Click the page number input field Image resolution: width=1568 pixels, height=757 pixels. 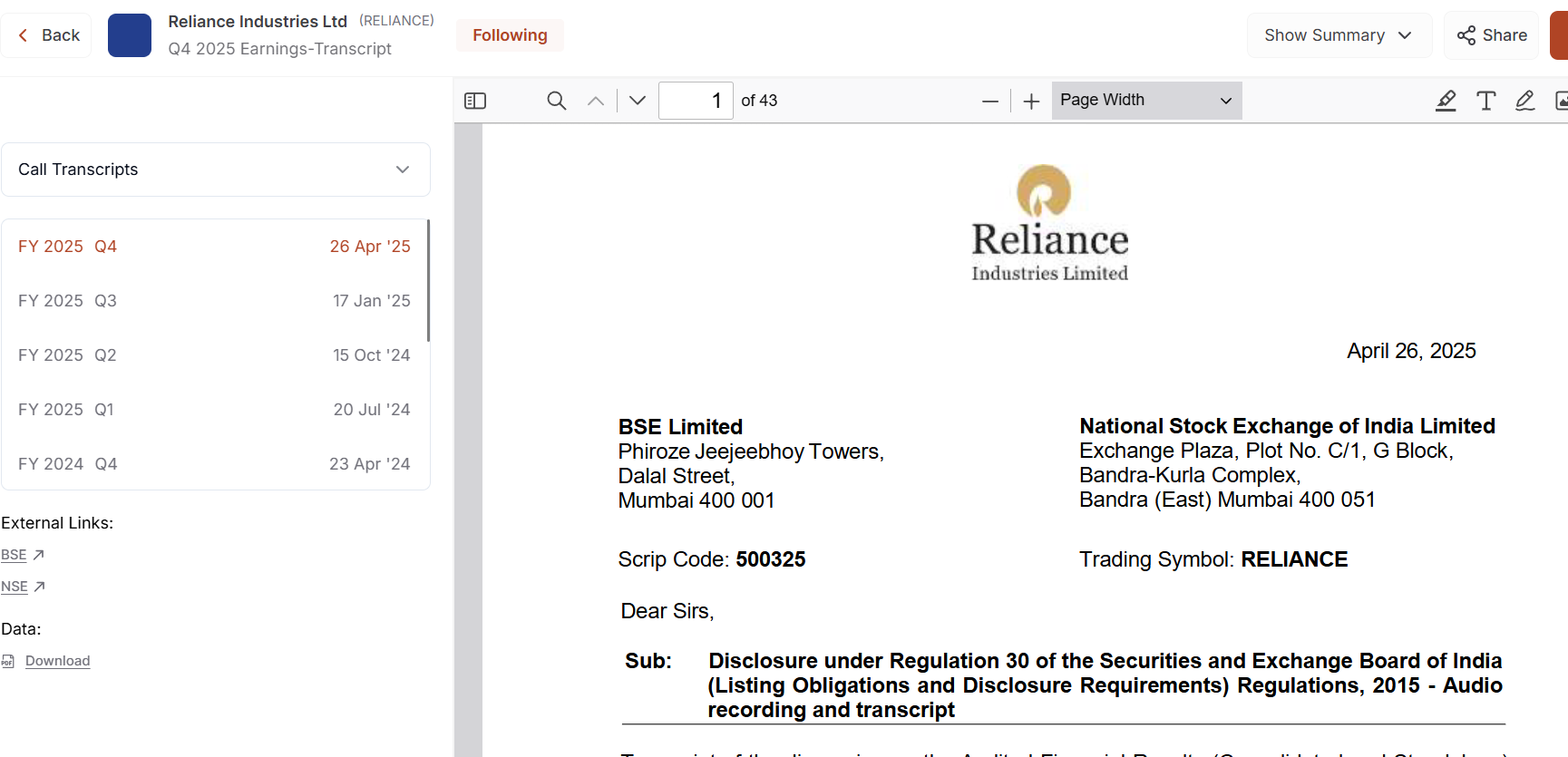point(696,101)
